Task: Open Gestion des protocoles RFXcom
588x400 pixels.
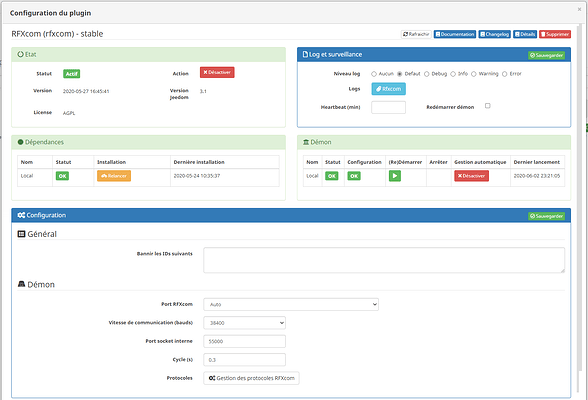Action: [251, 378]
